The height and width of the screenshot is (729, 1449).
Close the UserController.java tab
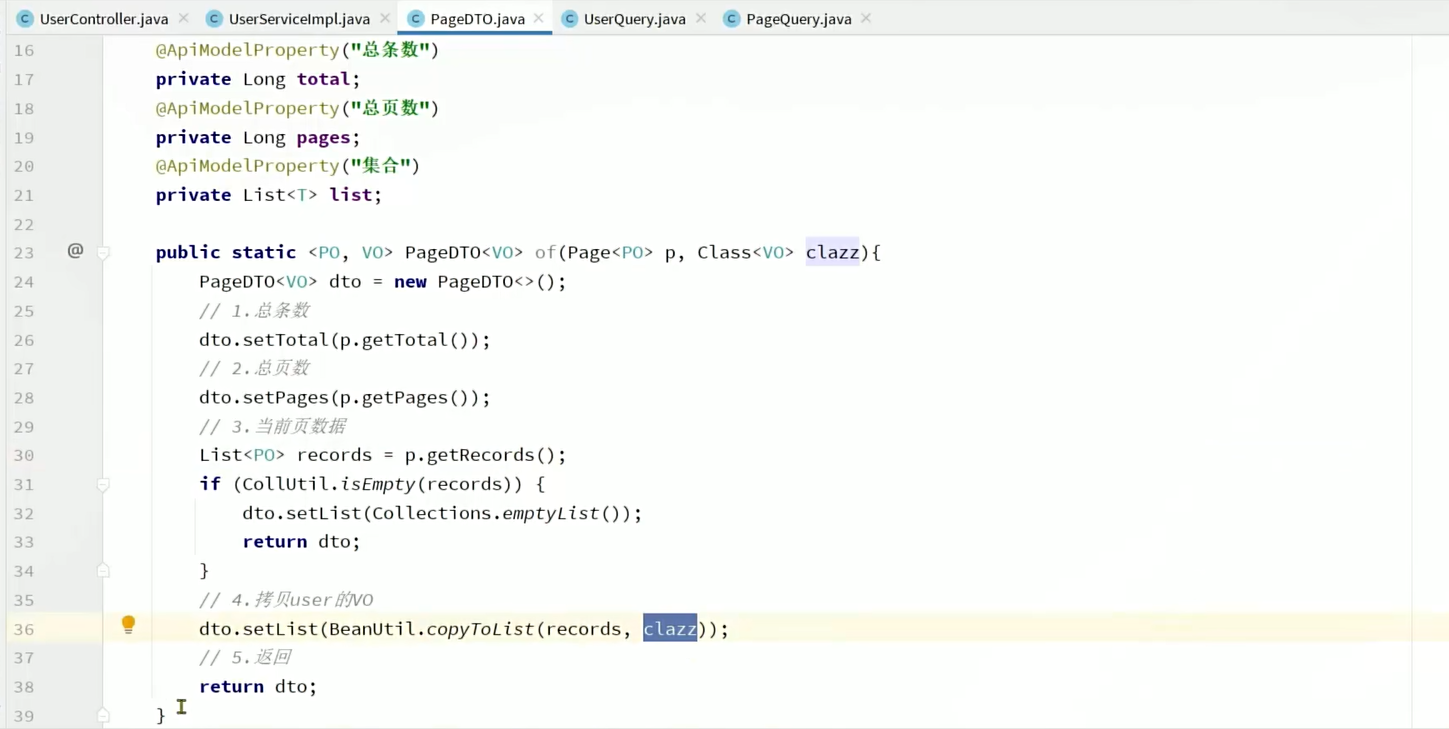point(183,18)
